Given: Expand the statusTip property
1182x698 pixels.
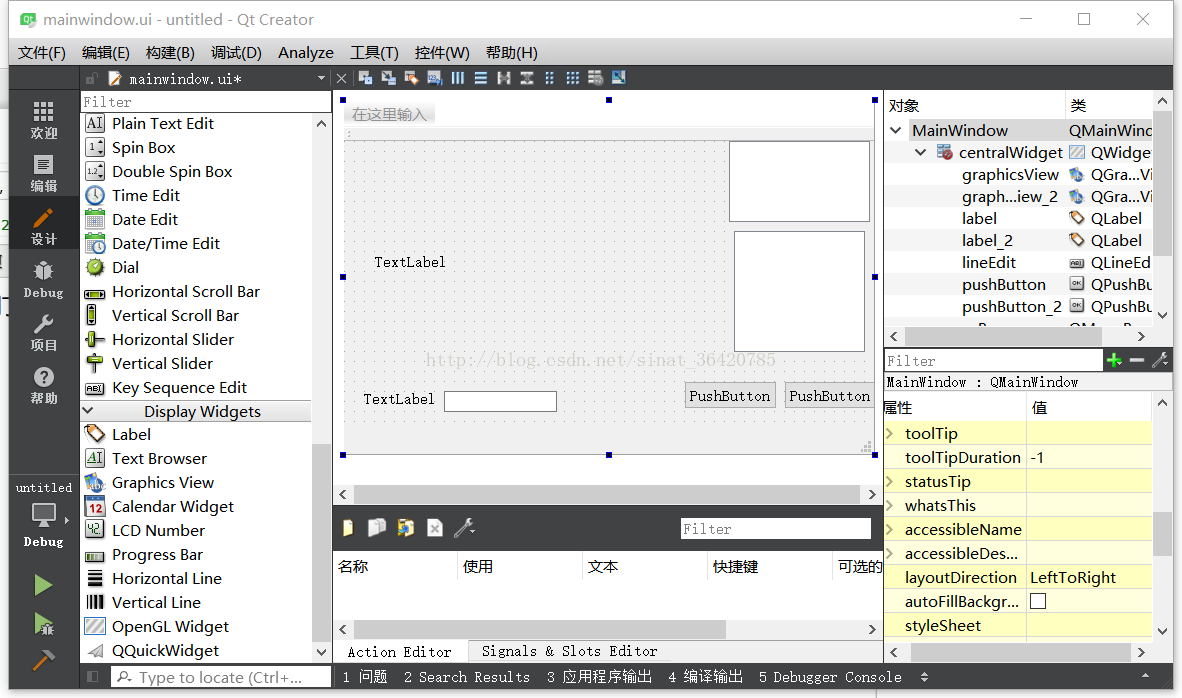Looking at the screenshot, I should pos(890,481).
